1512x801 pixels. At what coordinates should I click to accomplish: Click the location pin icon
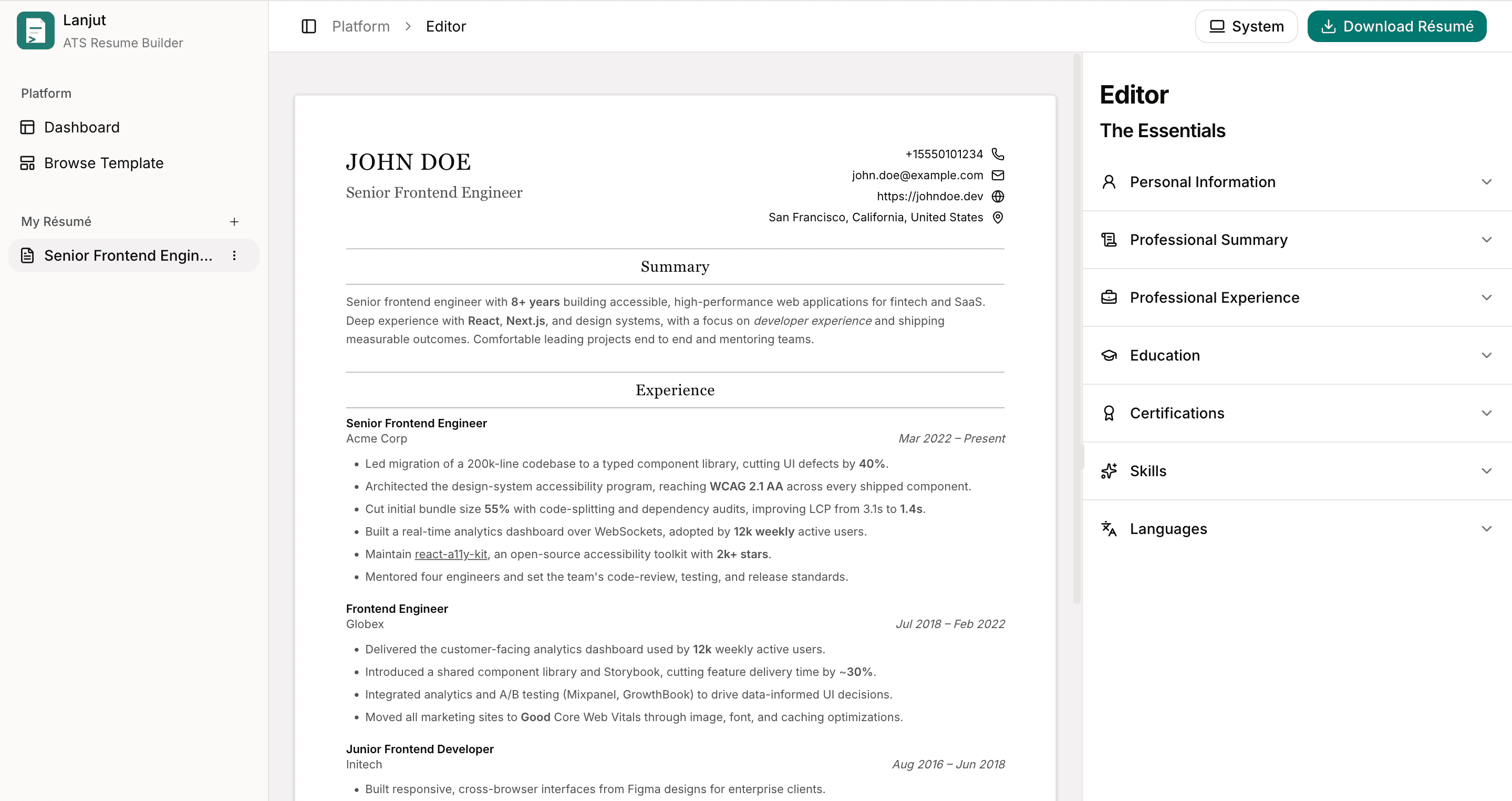coord(997,217)
